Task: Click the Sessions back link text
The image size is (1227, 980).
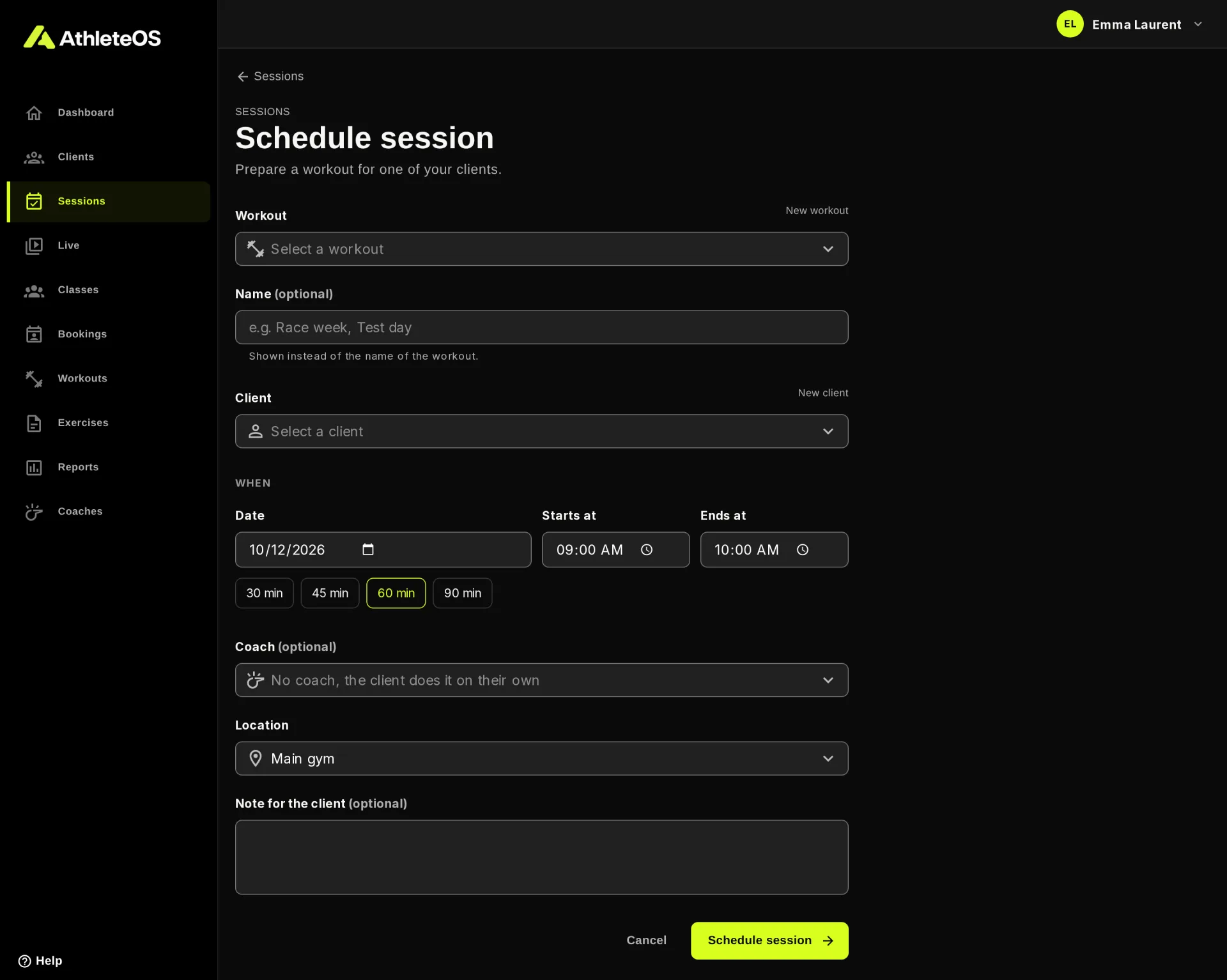Action: pyautogui.click(x=279, y=76)
